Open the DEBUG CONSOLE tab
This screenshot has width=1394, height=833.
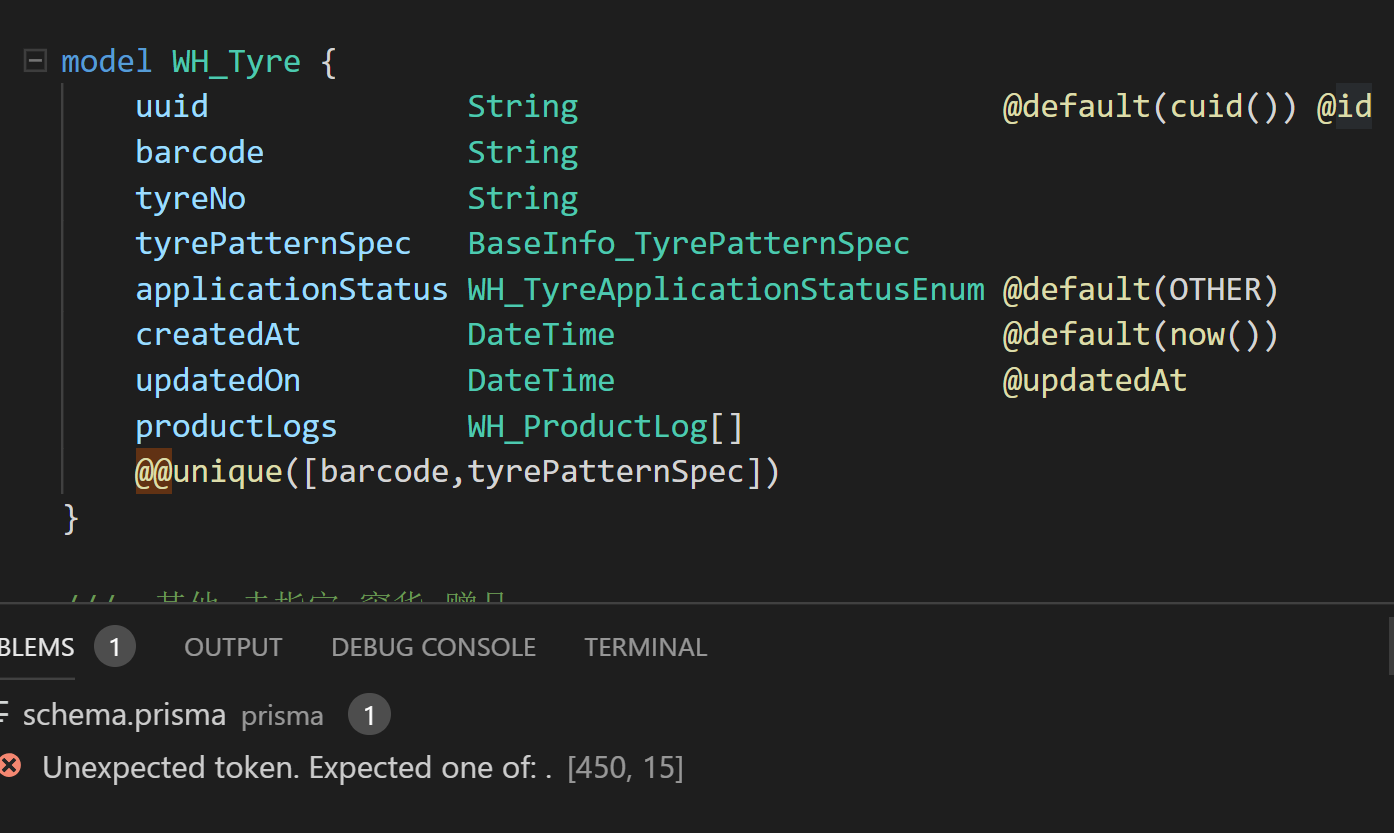(x=433, y=647)
